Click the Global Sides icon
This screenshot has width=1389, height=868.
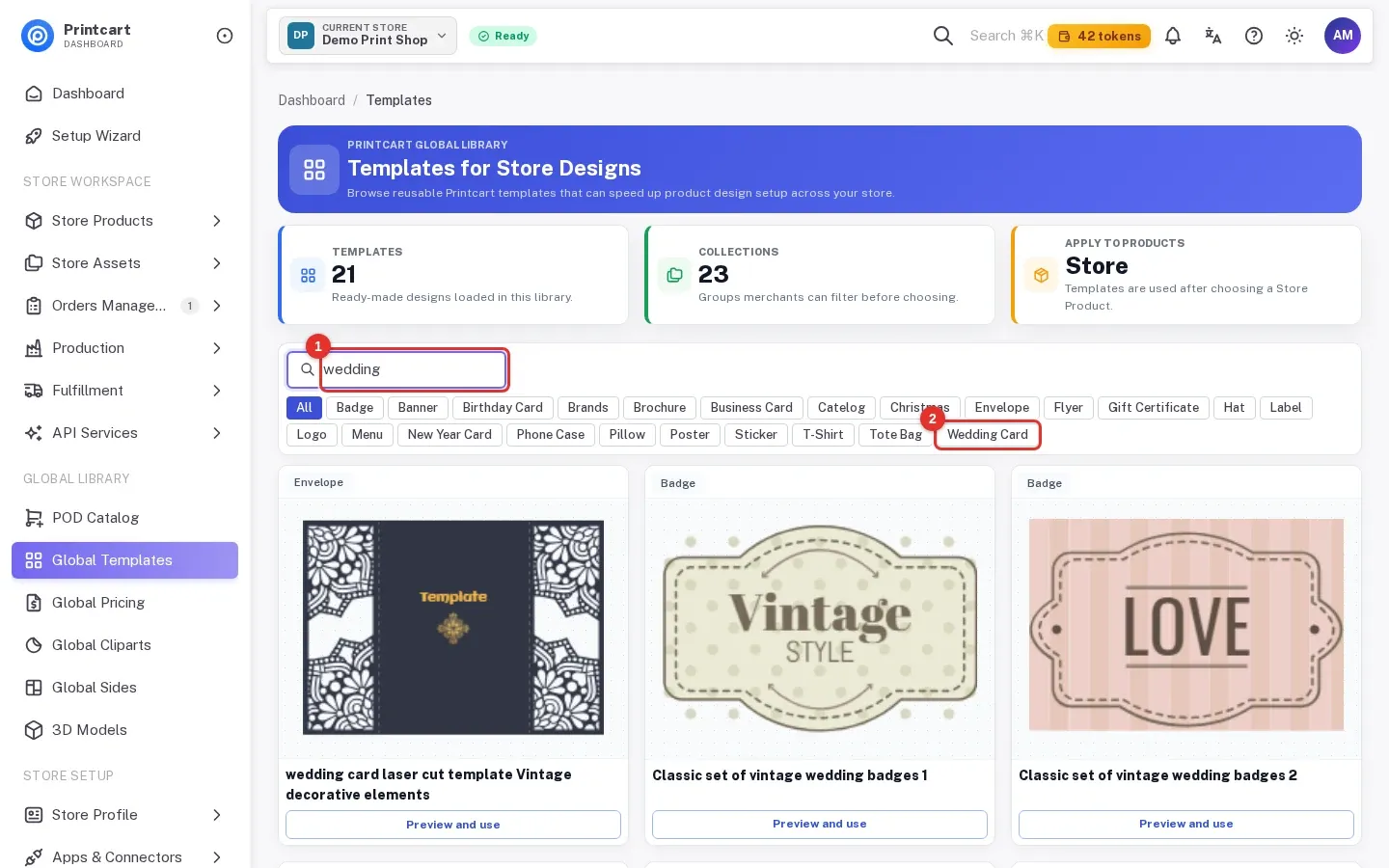coord(34,688)
